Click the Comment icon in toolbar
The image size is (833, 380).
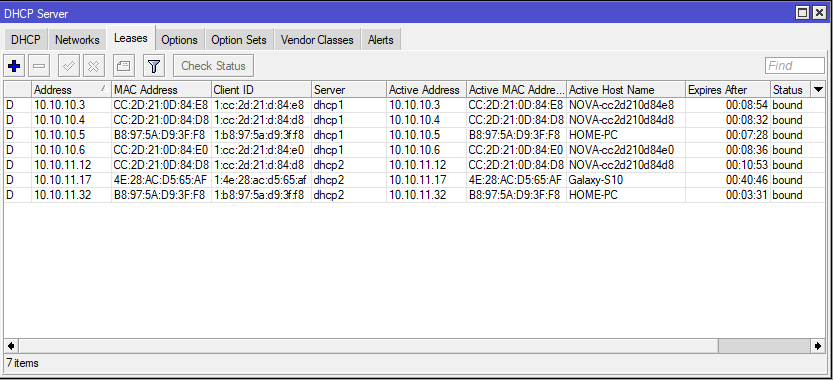[124, 66]
